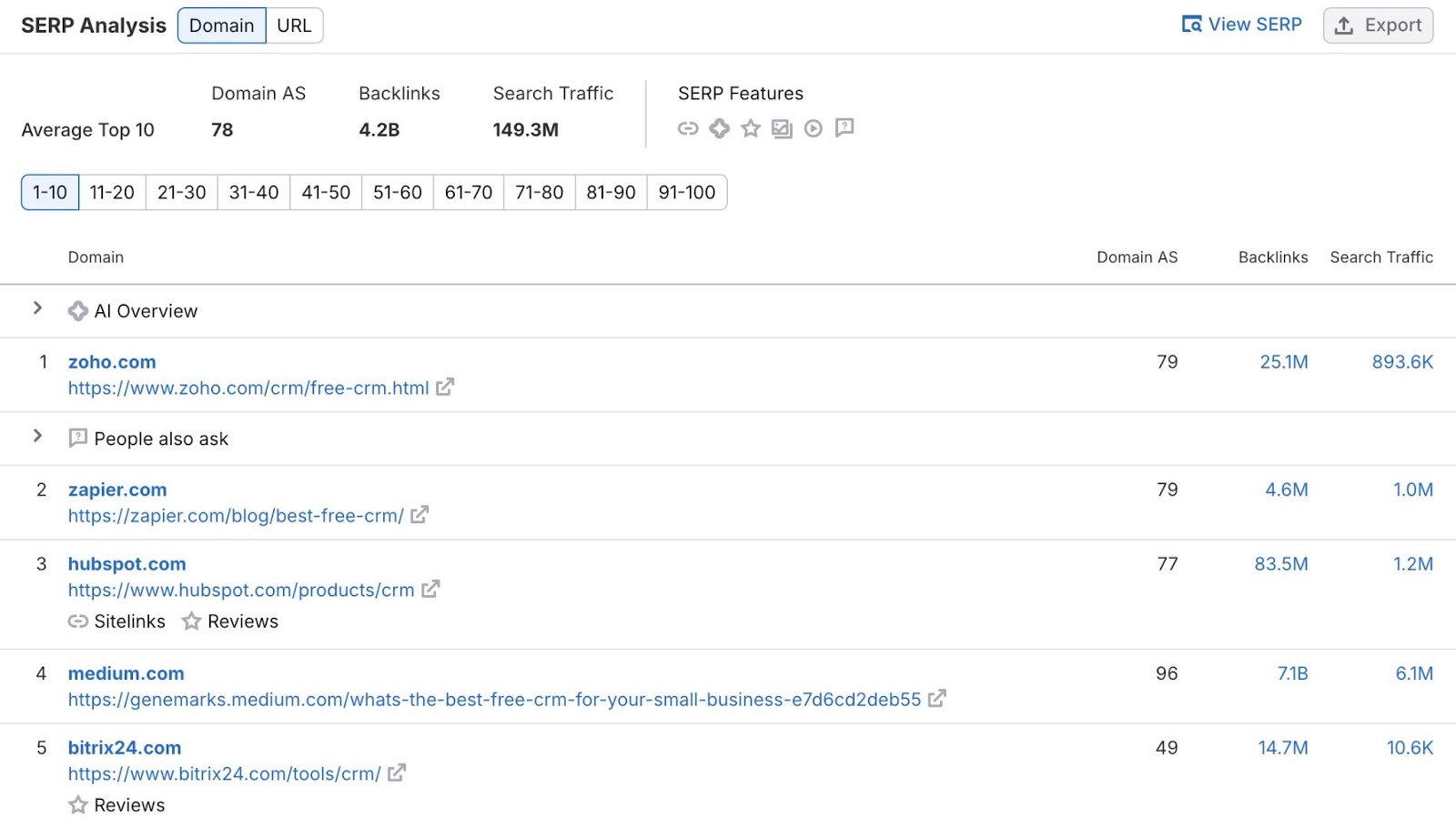Click the Sitelinks badge under hubspot.com
The width and height of the screenshot is (1456, 829).
(116, 622)
